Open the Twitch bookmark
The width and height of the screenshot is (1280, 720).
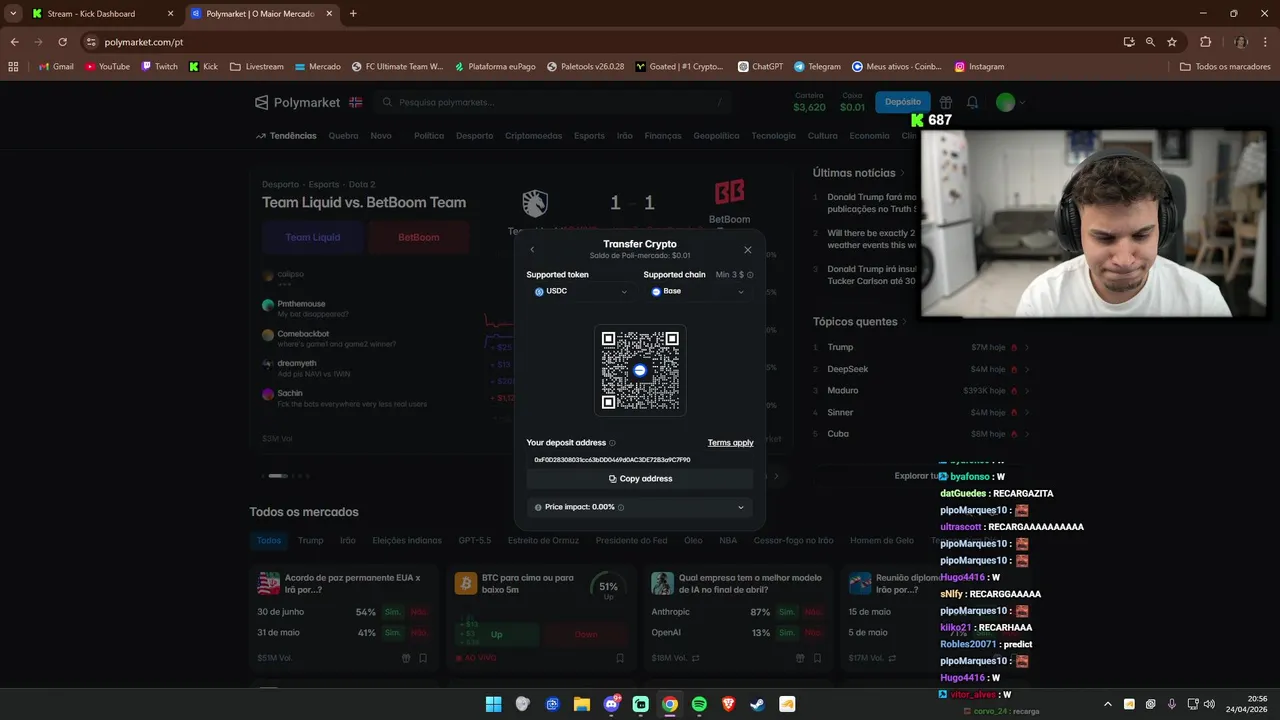point(159,67)
